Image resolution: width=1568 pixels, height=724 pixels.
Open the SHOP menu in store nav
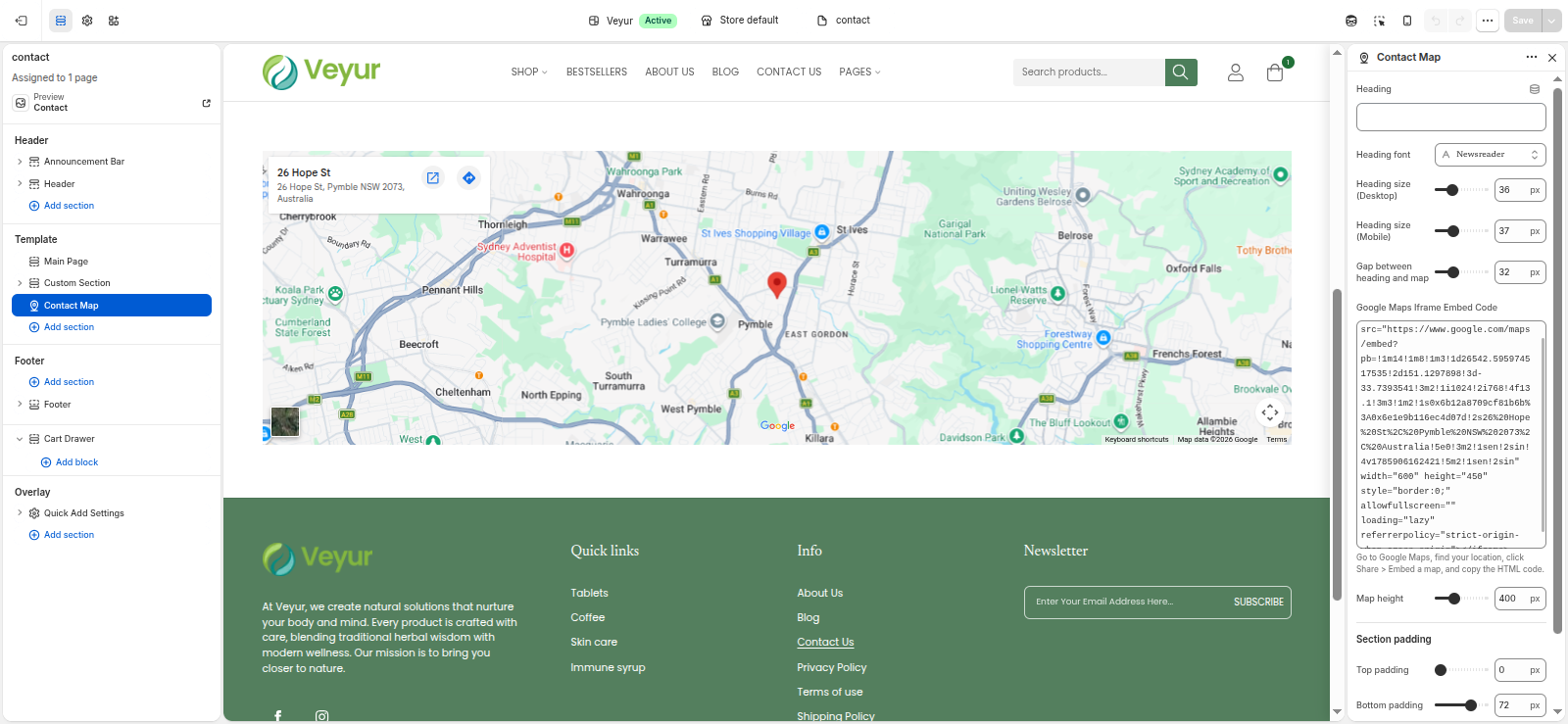coord(529,72)
